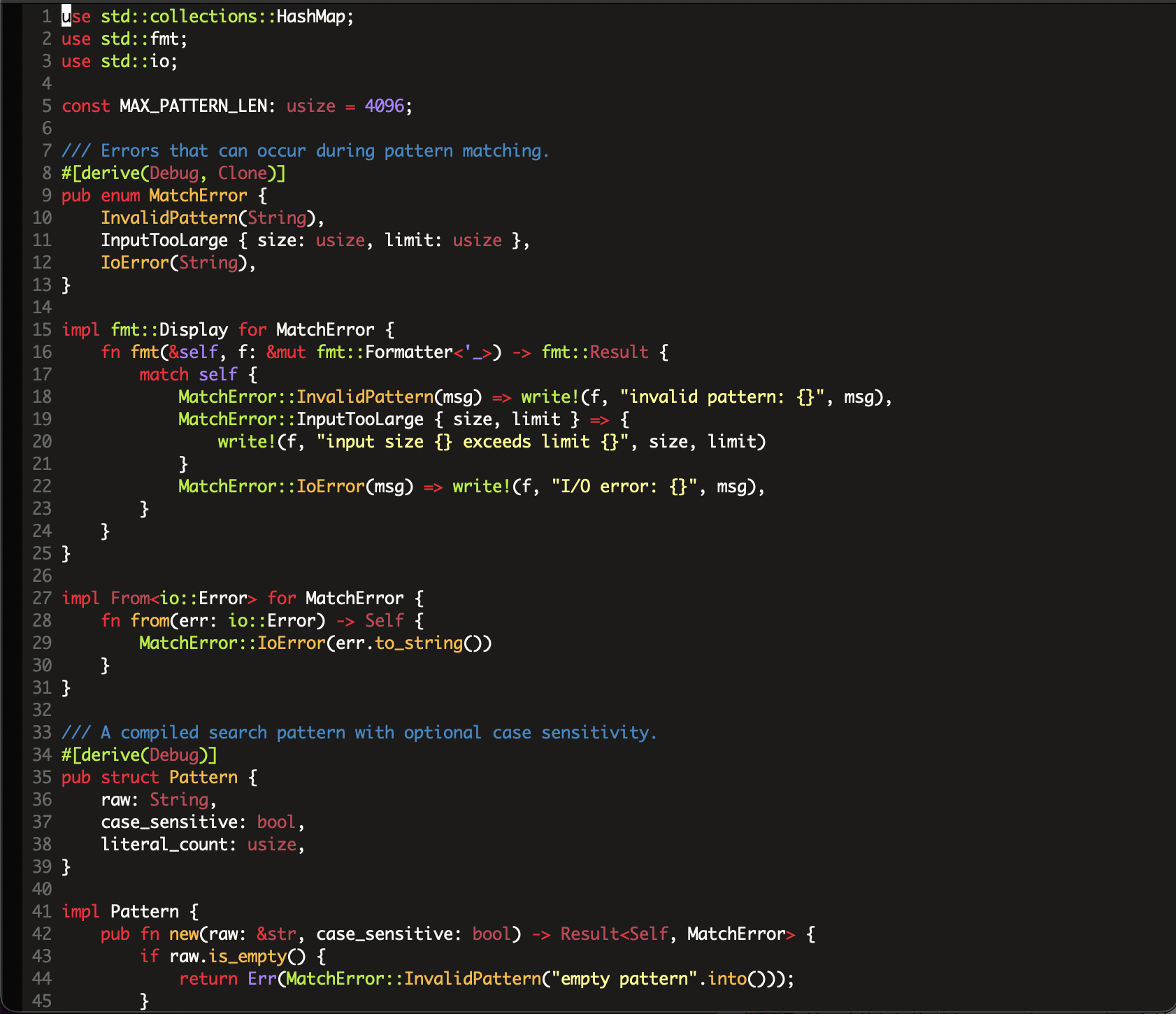Click 'fn from' on line 28

point(135,620)
